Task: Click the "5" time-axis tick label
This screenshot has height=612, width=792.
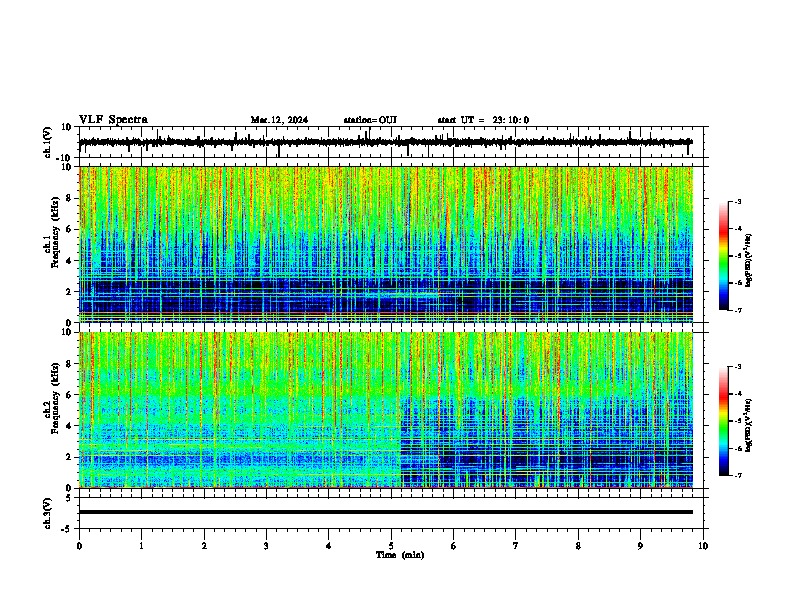Action: [x=391, y=546]
